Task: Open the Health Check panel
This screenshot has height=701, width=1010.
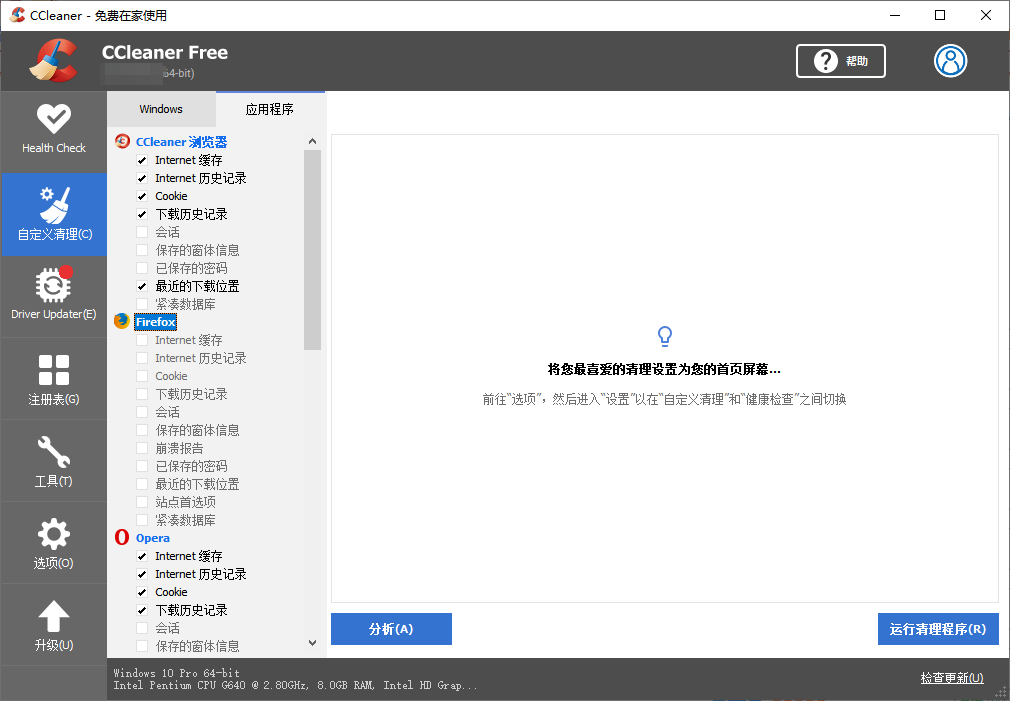Action: (x=54, y=130)
